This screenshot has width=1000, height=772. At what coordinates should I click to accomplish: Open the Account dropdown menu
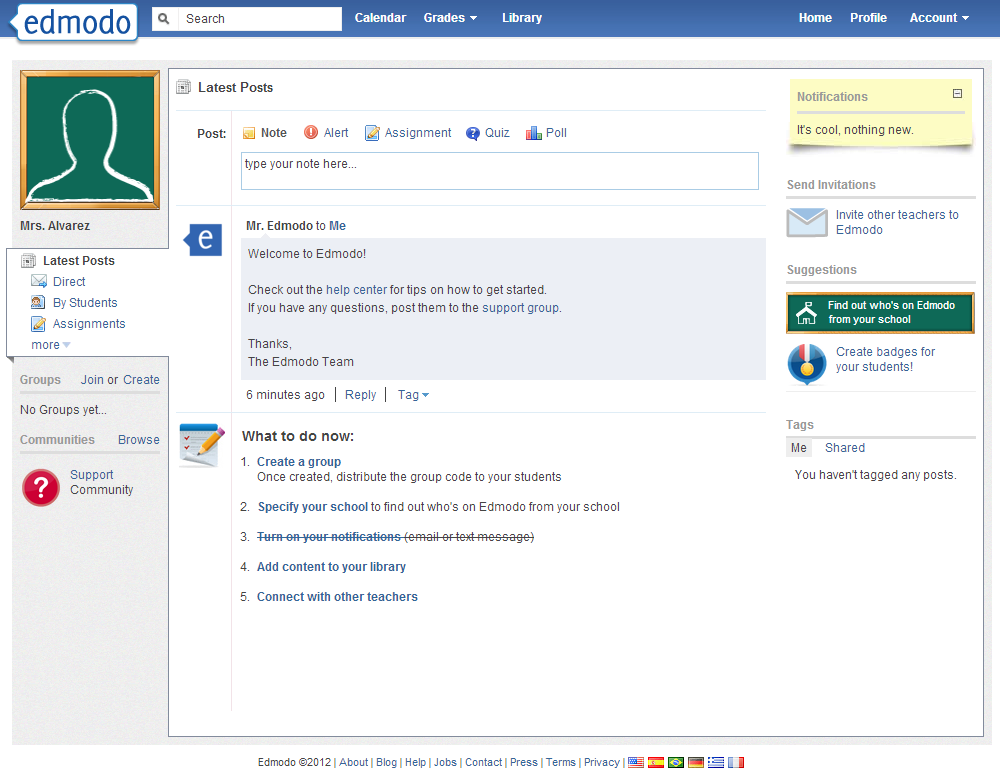pos(938,17)
